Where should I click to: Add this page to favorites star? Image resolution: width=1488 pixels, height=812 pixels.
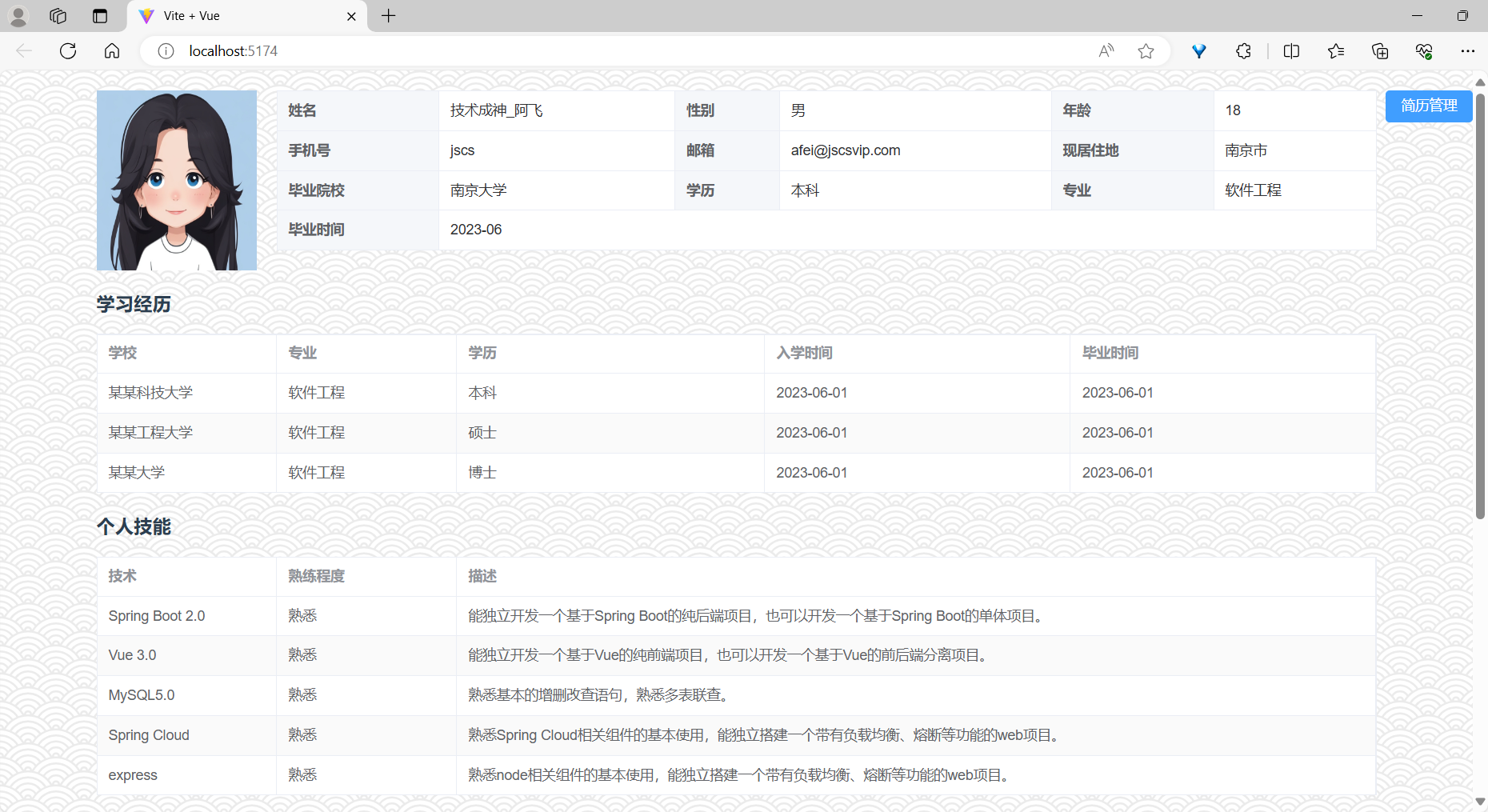point(1146,51)
